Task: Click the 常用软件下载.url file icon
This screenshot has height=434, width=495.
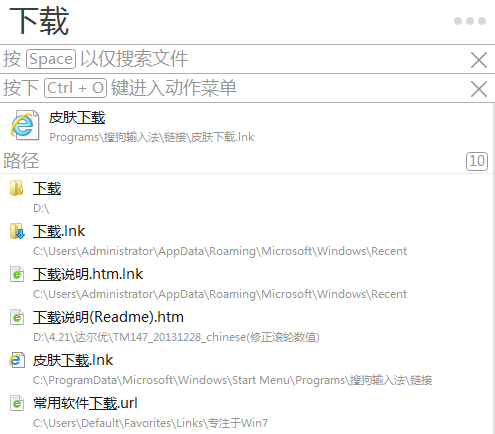Action: (17, 403)
